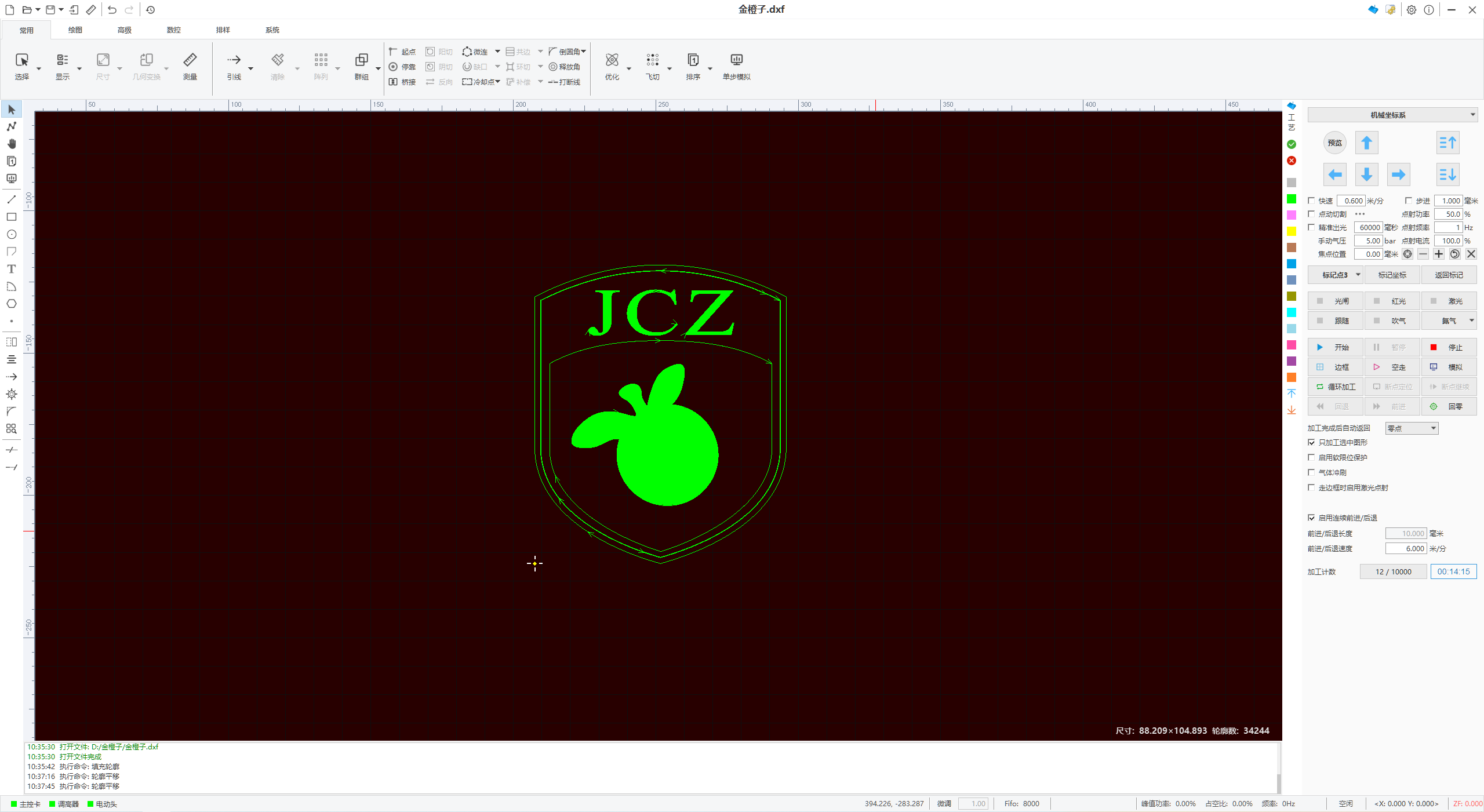Click the 开始 start button
Image resolution: width=1484 pixels, height=812 pixels.
pos(1335,347)
